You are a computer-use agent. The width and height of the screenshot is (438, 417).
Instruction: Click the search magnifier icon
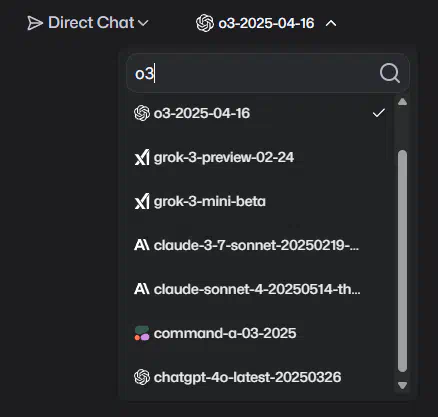pos(390,73)
